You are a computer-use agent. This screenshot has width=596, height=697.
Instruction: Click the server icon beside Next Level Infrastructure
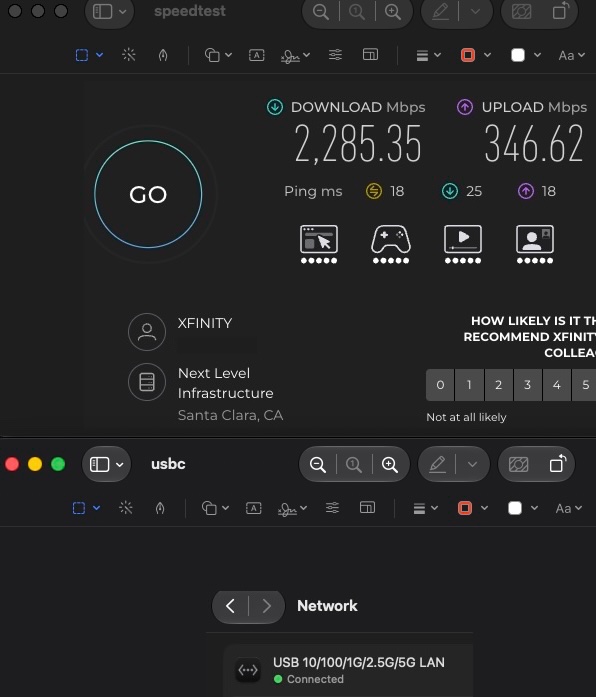tap(147, 382)
